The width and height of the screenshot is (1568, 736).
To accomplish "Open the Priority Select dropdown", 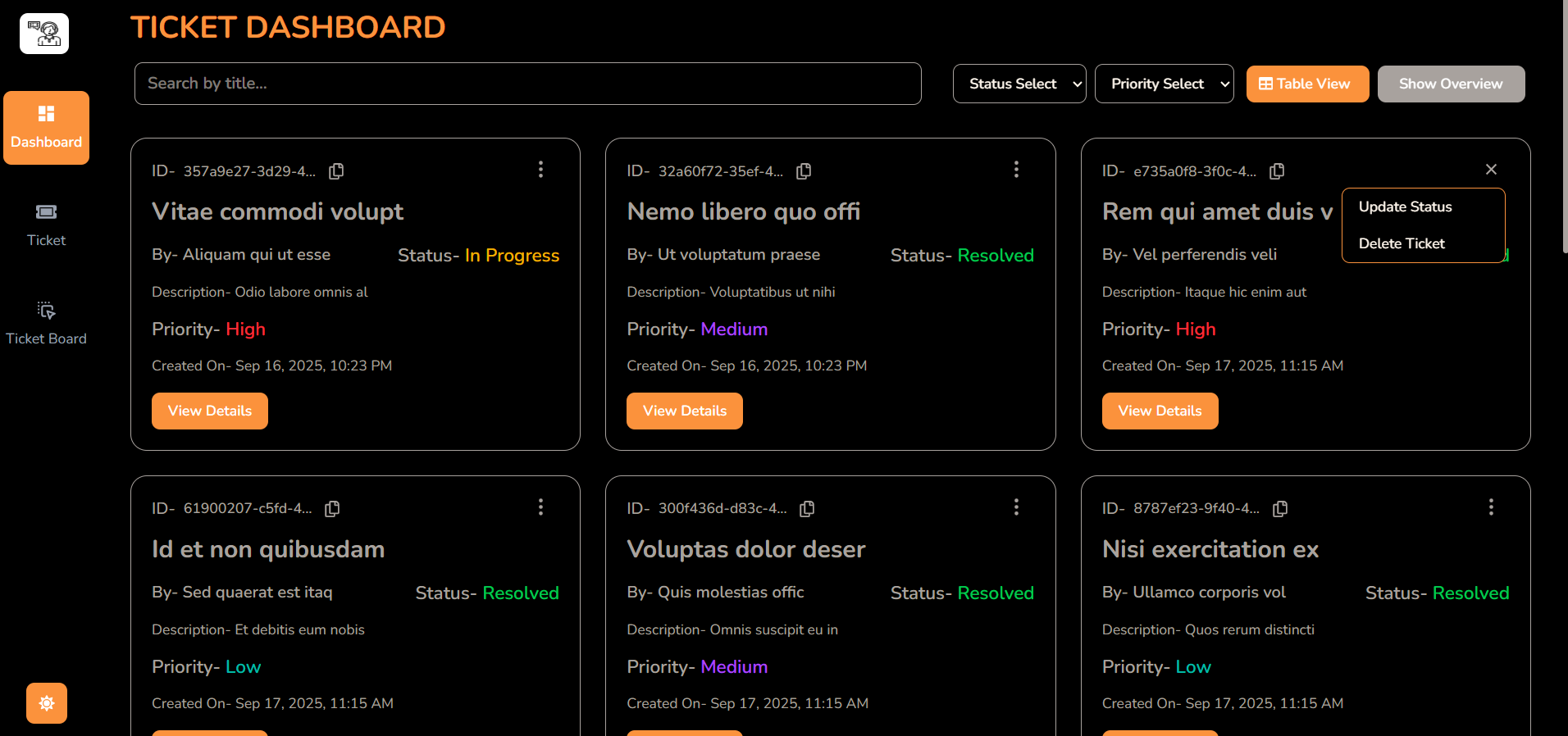I will click(1164, 84).
